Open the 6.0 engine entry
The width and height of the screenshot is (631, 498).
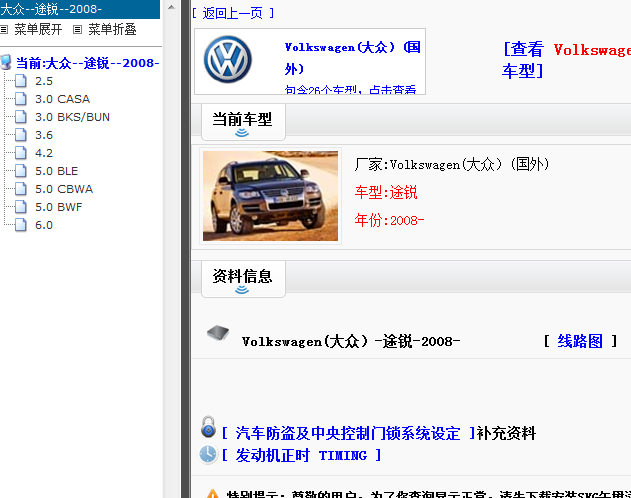click(44, 225)
